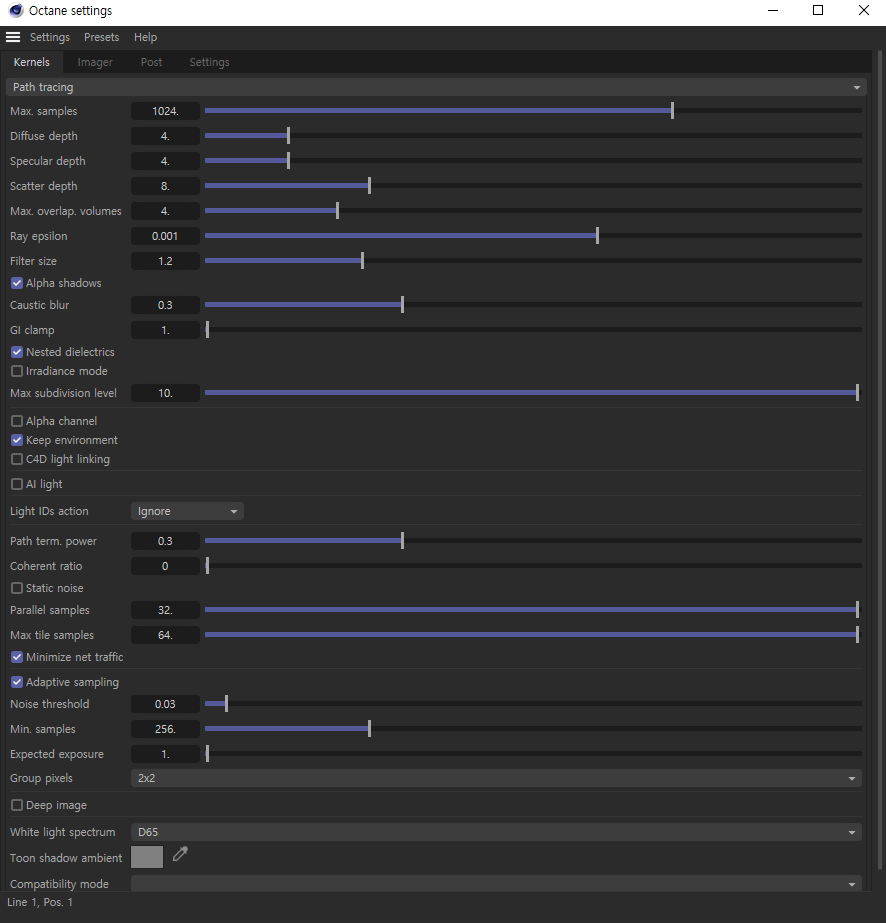Click the Max. samples value field
This screenshot has height=923, width=886.
coord(165,111)
